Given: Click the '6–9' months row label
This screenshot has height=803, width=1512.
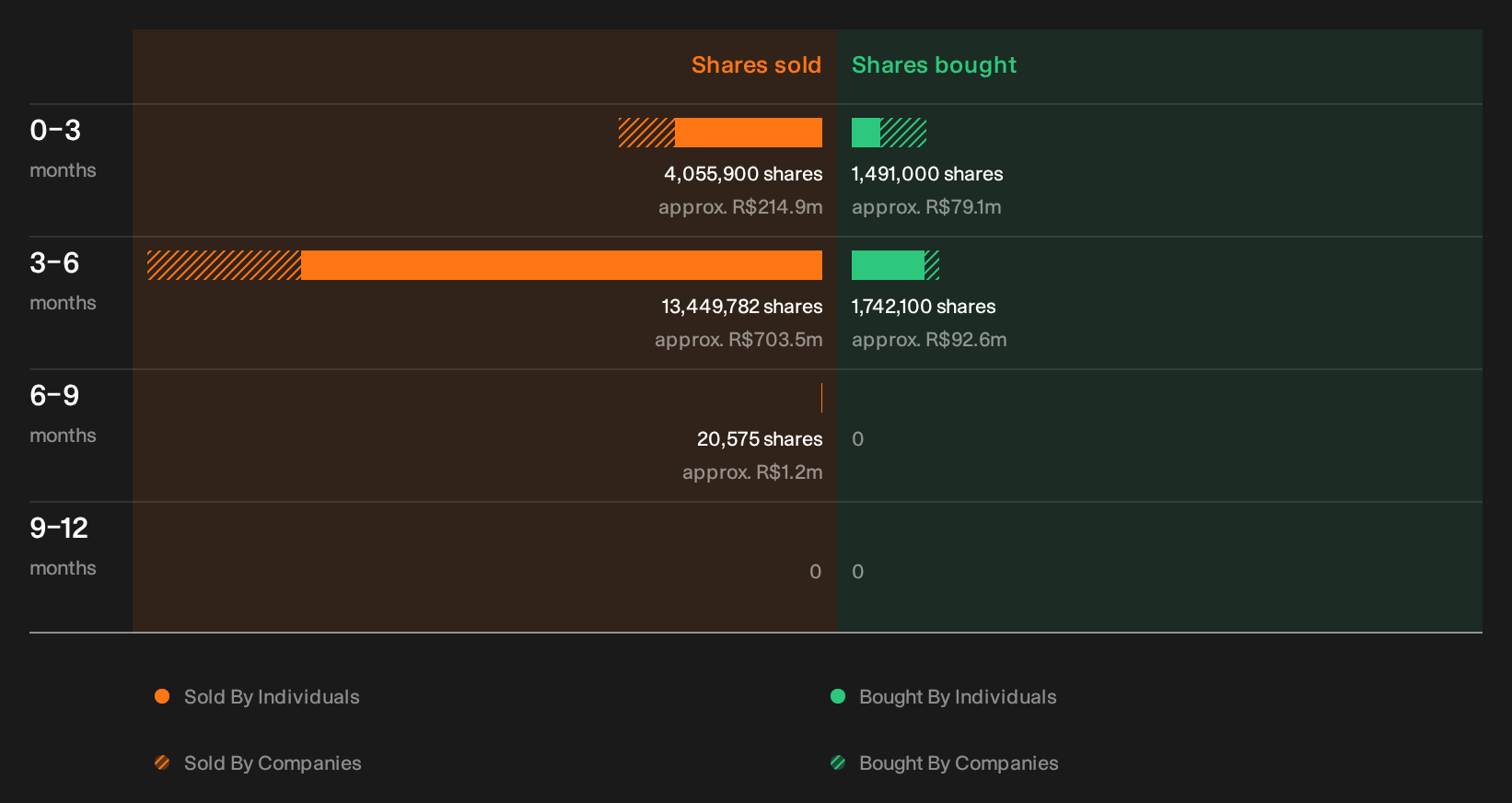Looking at the screenshot, I should 54,396.
